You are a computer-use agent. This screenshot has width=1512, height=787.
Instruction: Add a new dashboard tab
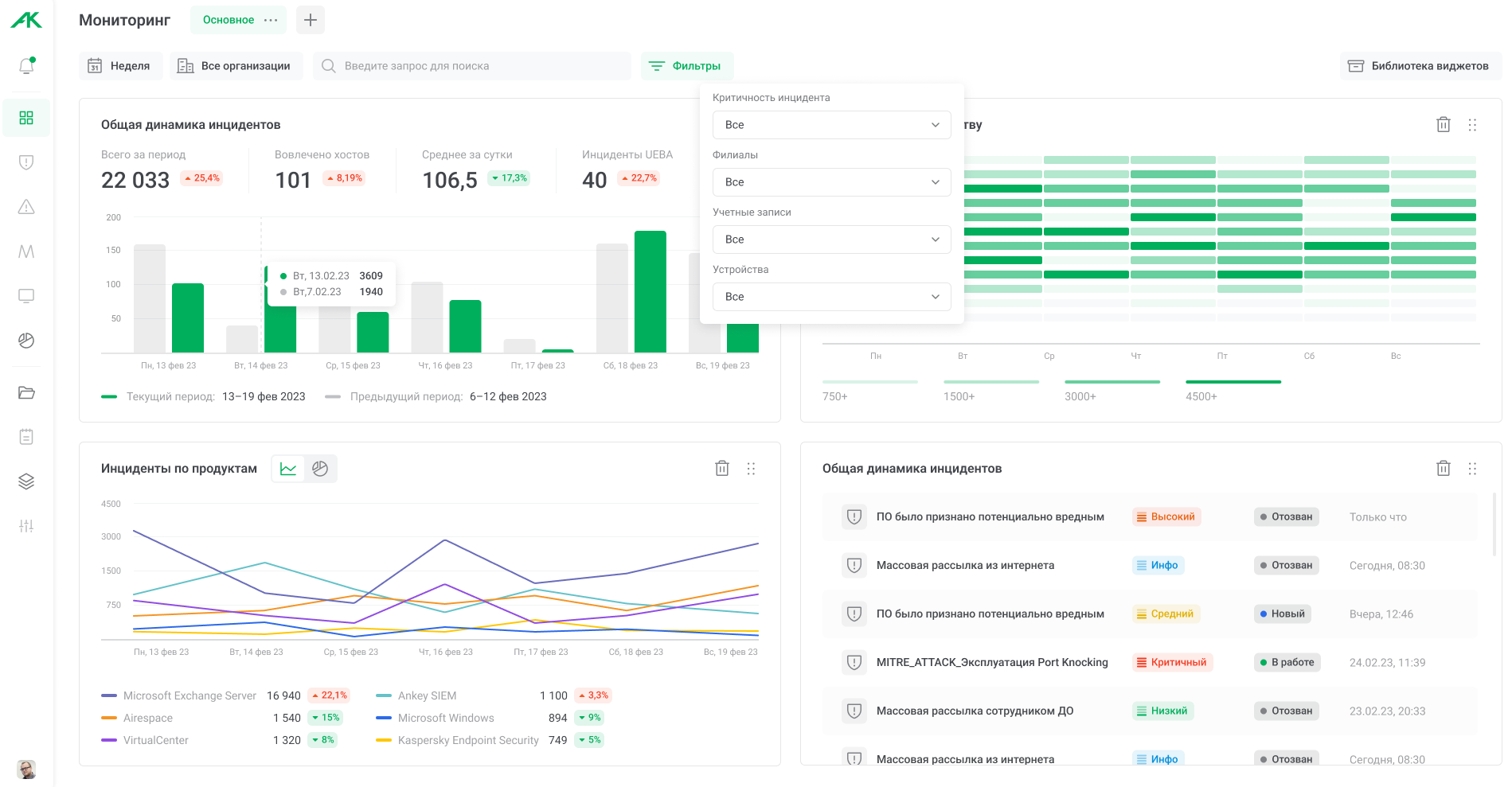point(311,20)
